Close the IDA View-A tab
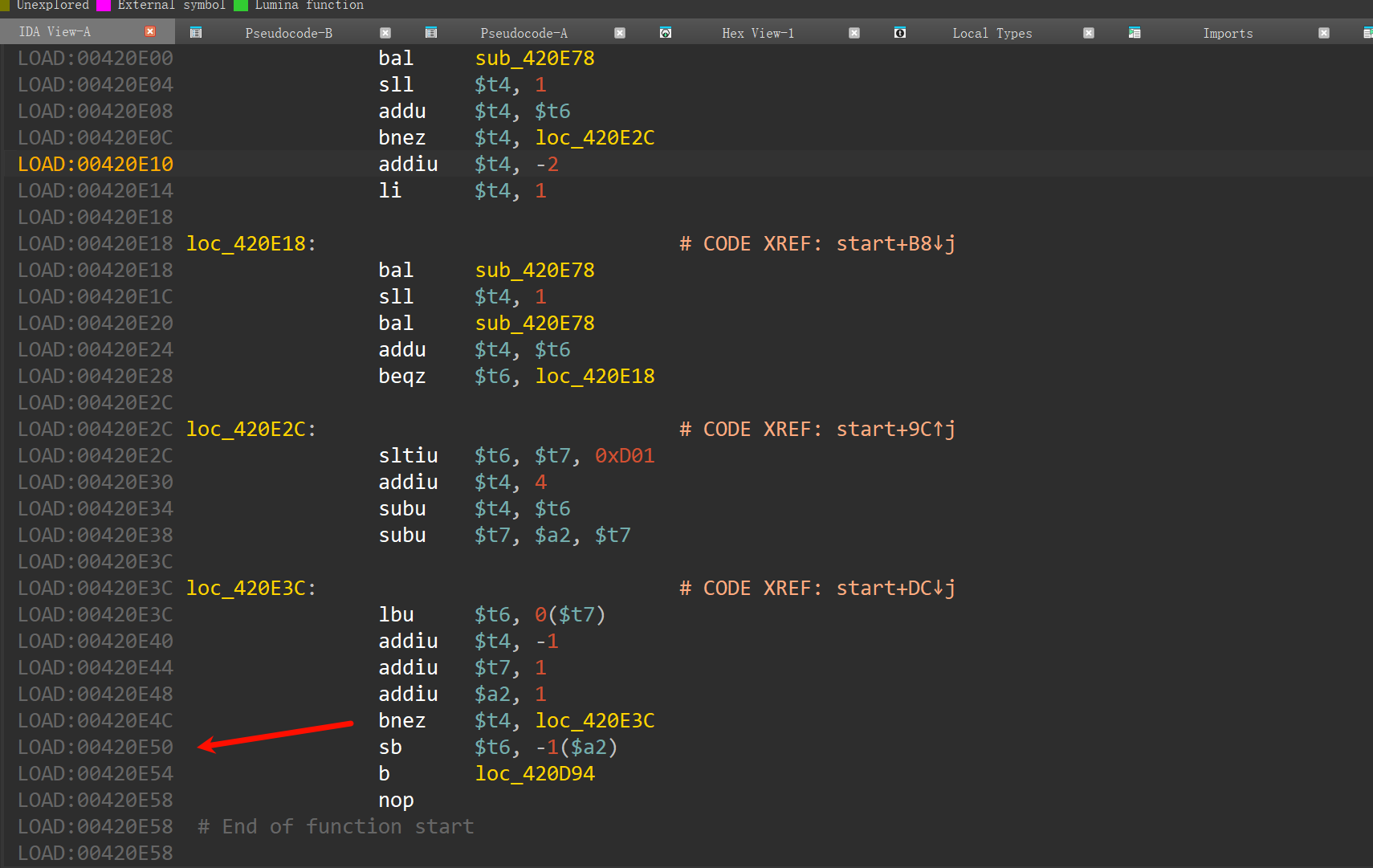Viewport: 1373px width, 868px height. tap(150, 31)
